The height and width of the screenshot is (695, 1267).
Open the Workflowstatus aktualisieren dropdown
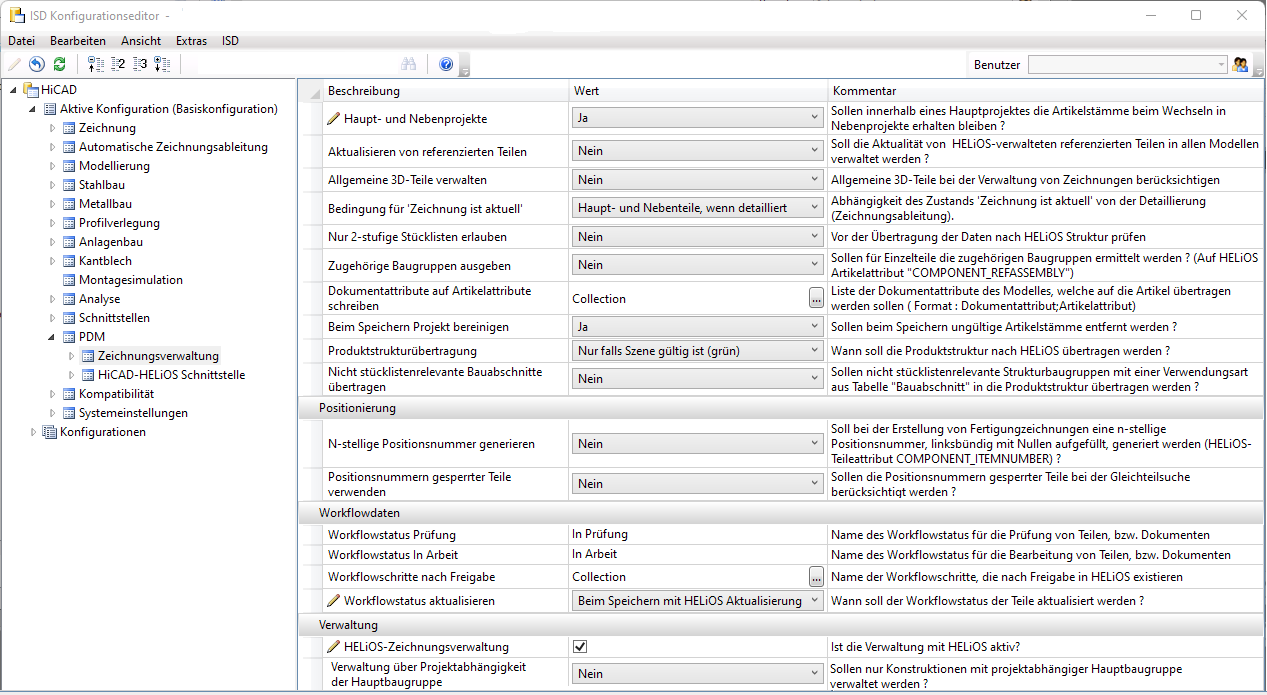pos(697,601)
